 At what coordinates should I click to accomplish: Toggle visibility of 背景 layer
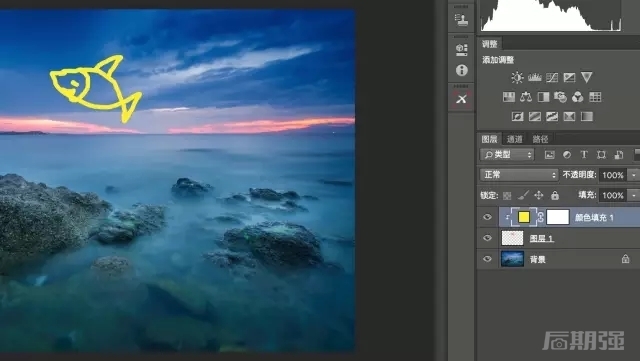point(487,259)
